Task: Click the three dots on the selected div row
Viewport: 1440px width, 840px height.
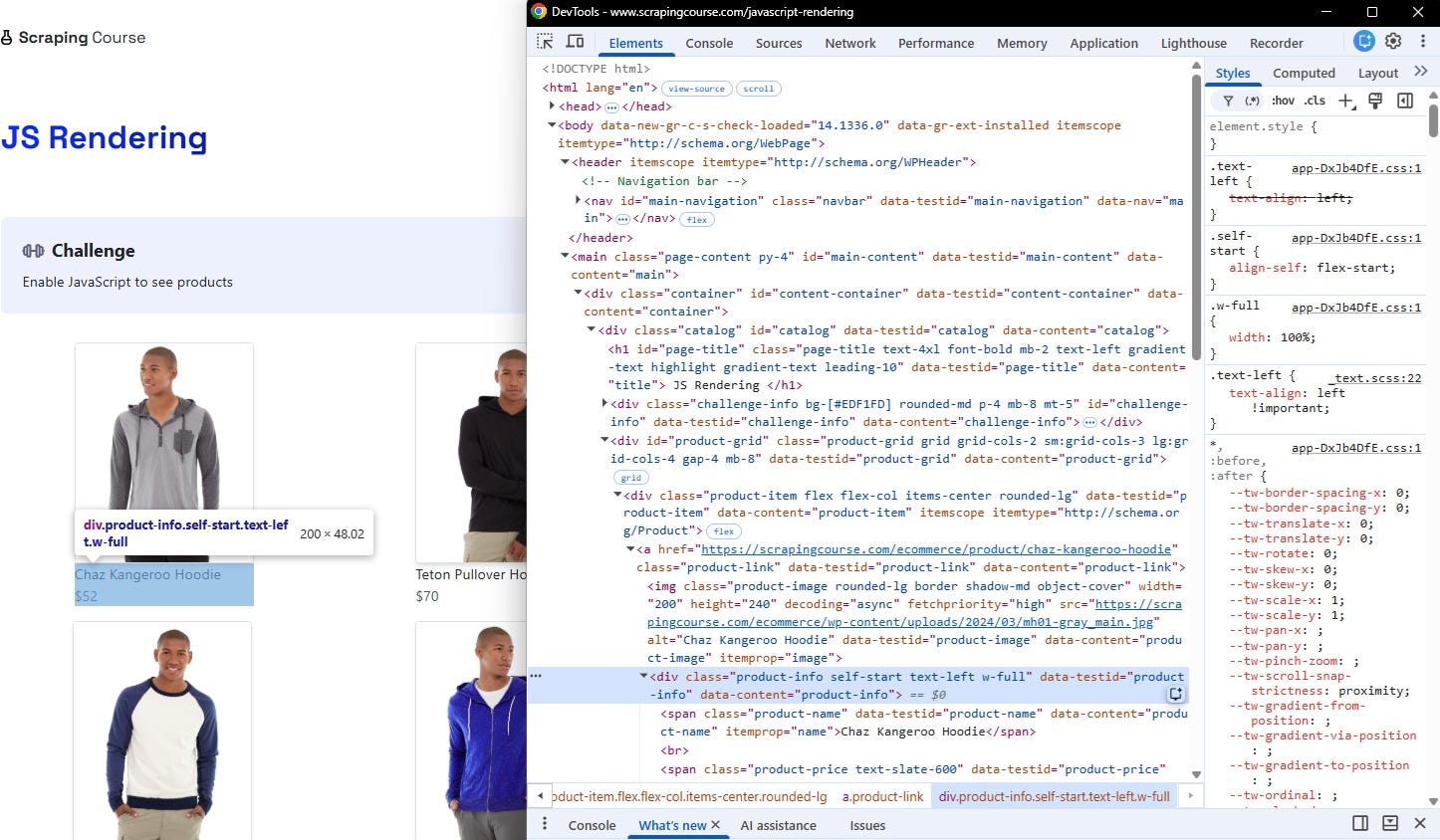Action: (536, 676)
